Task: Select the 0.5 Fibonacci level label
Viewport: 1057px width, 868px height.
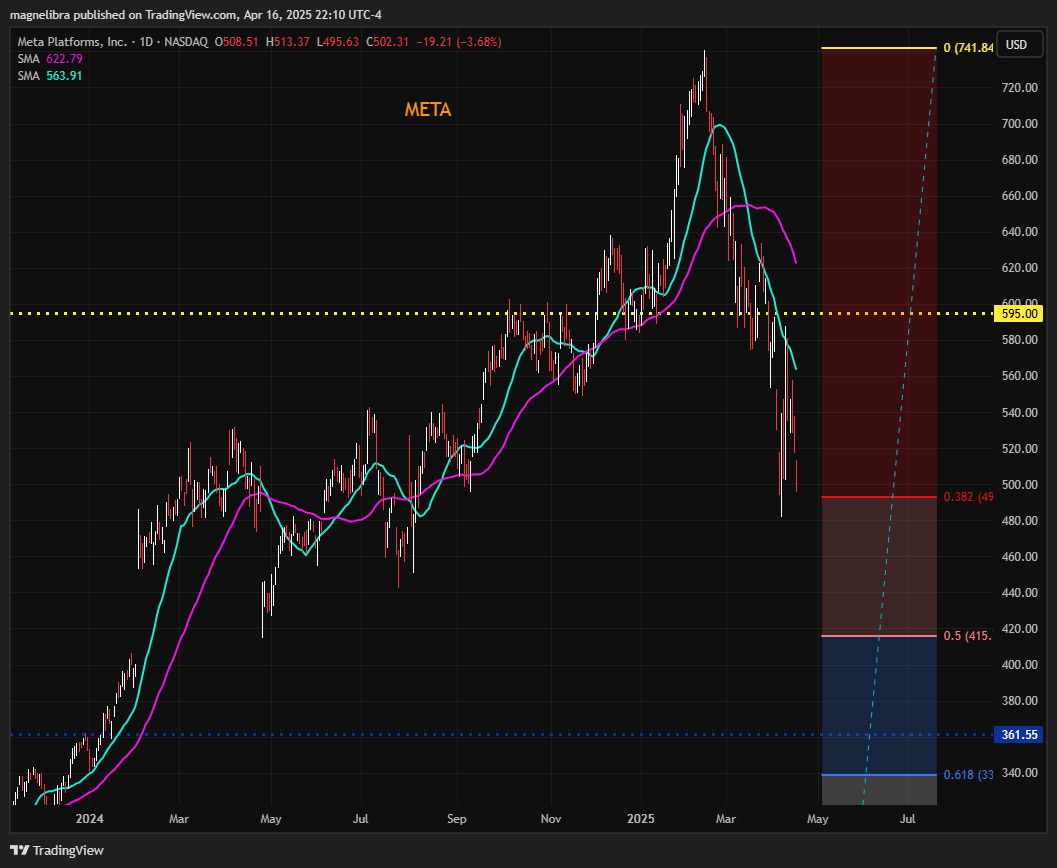Action: click(x=968, y=636)
